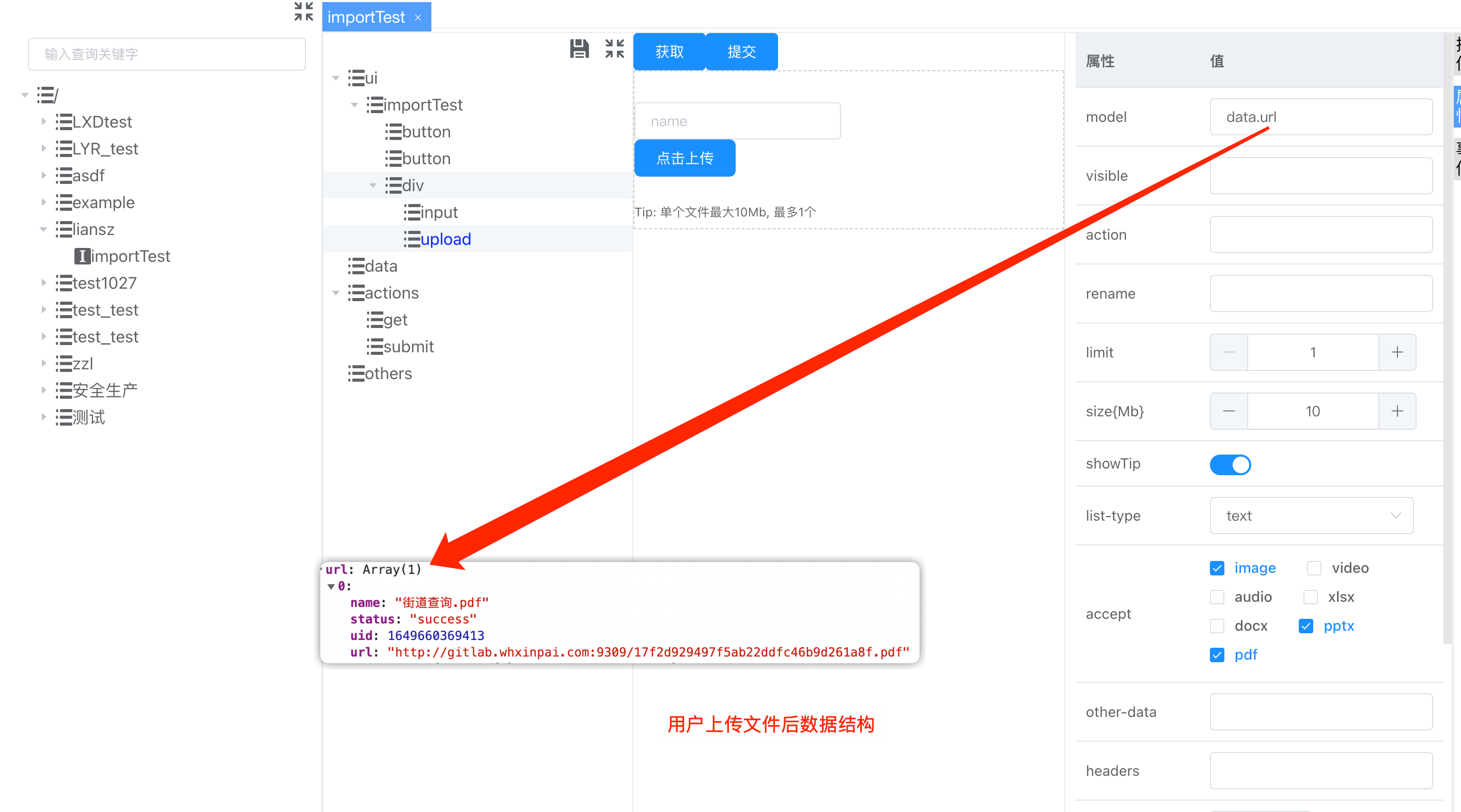The width and height of the screenshot is (1461, 812).
Task: Click the rename property field
Action: pos(1321,294)
